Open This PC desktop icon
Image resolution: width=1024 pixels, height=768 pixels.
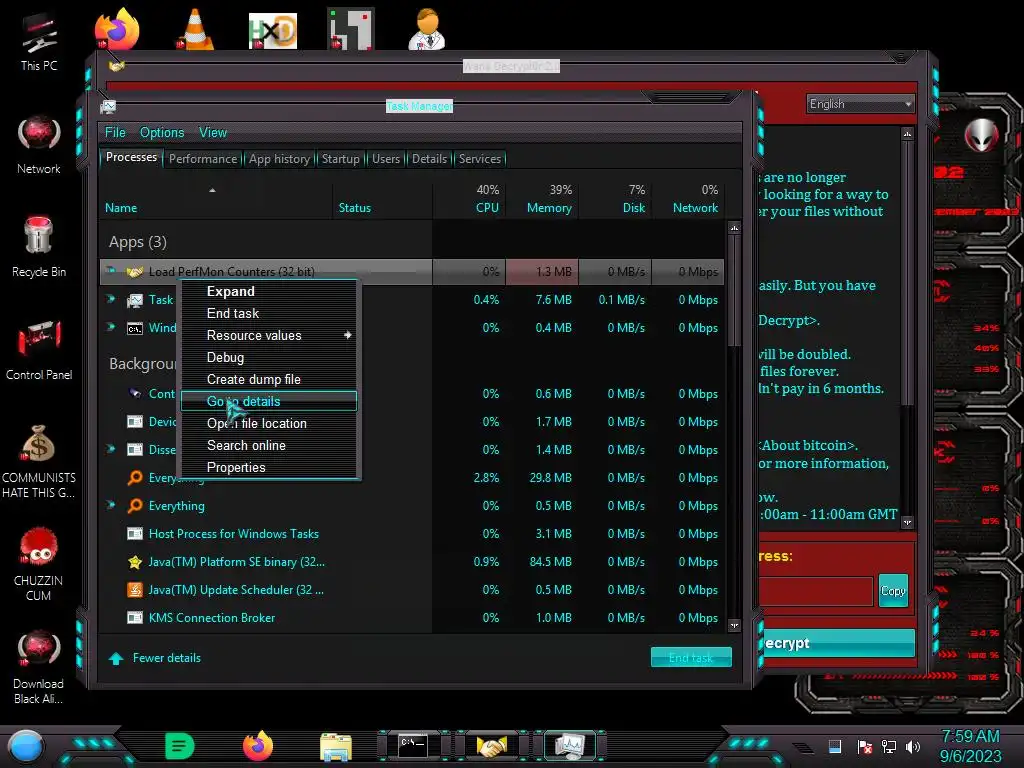coord(39,40)
